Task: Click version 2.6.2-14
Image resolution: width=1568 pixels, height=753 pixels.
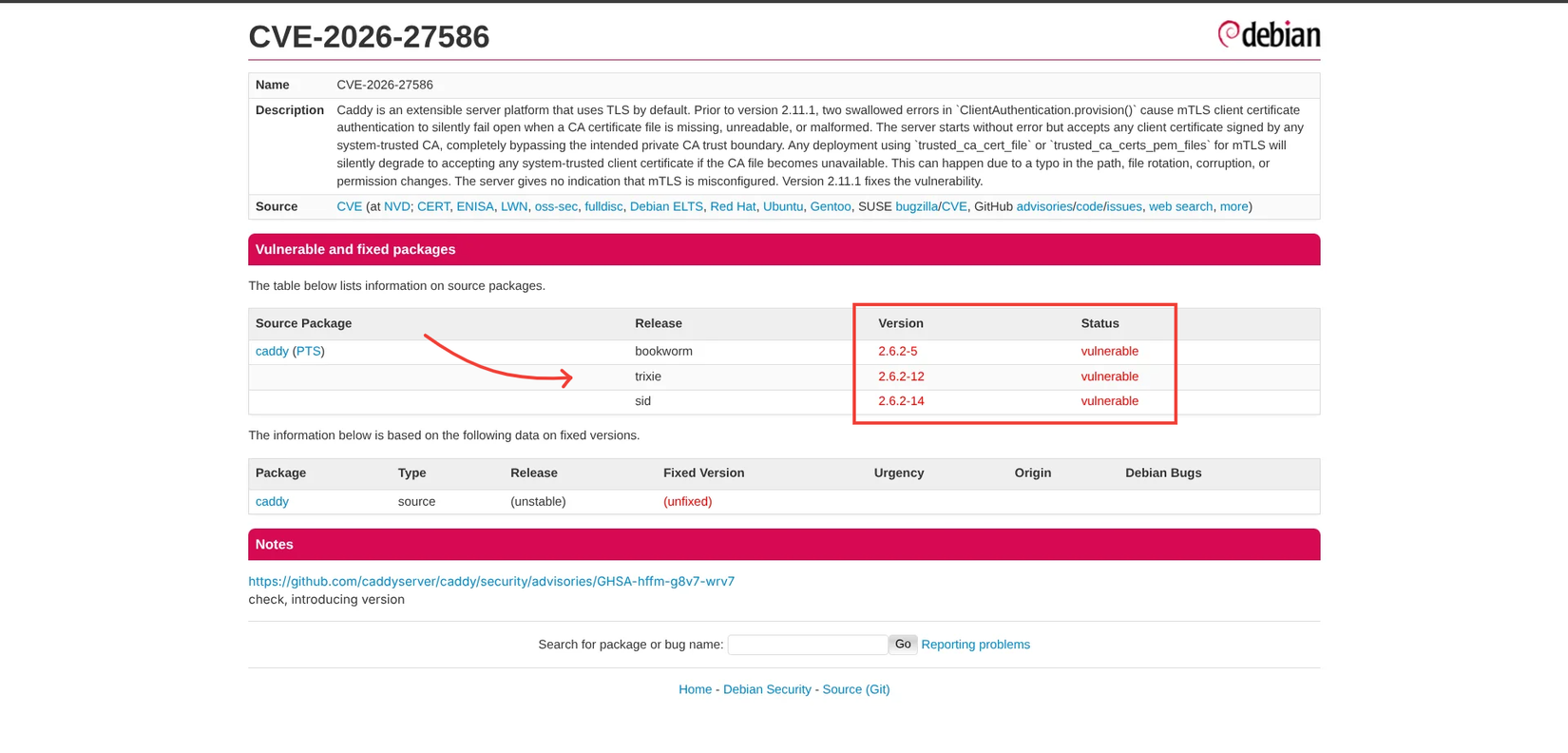Action: [x=901, y=401]
